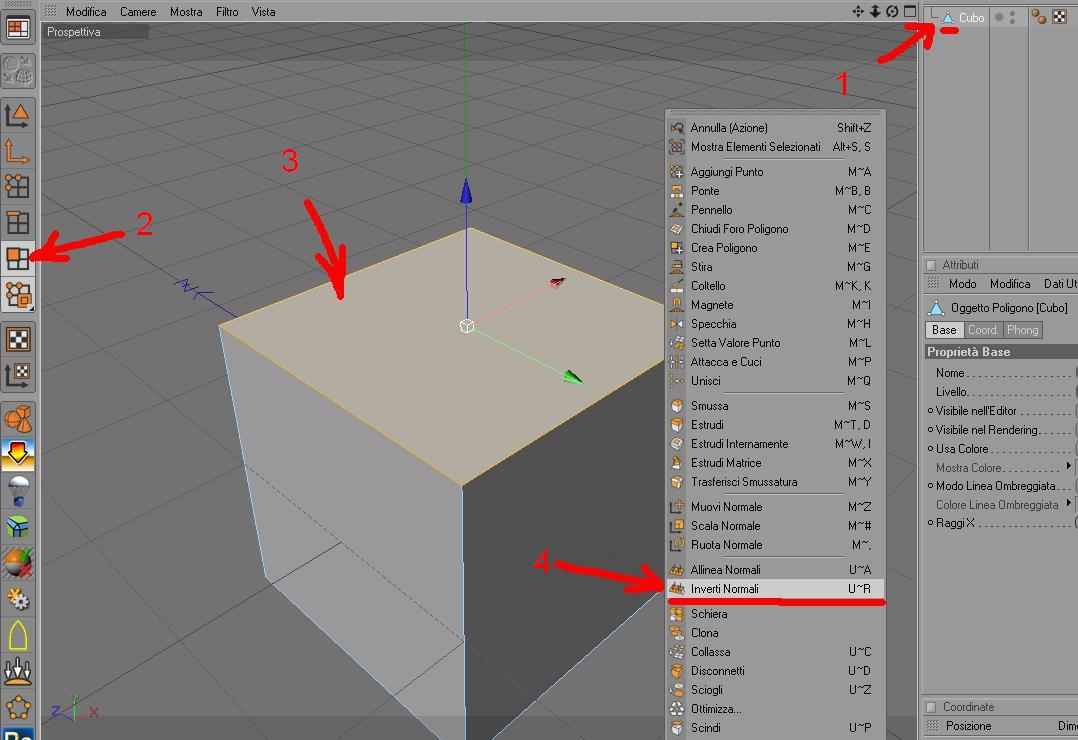Open the Modo menu in Attributi panel
The image size is (1078, 740).
tap(962, 283)
